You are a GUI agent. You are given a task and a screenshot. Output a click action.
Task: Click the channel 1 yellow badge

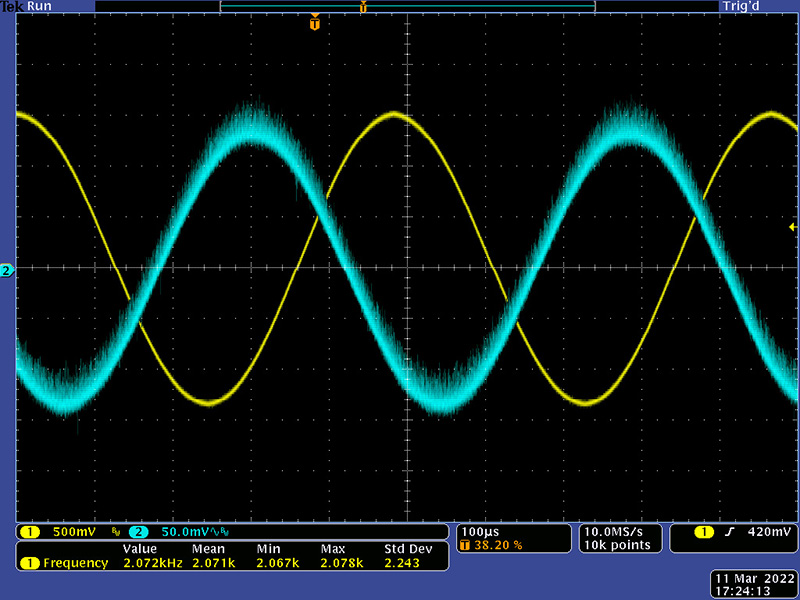click(30, 532)
